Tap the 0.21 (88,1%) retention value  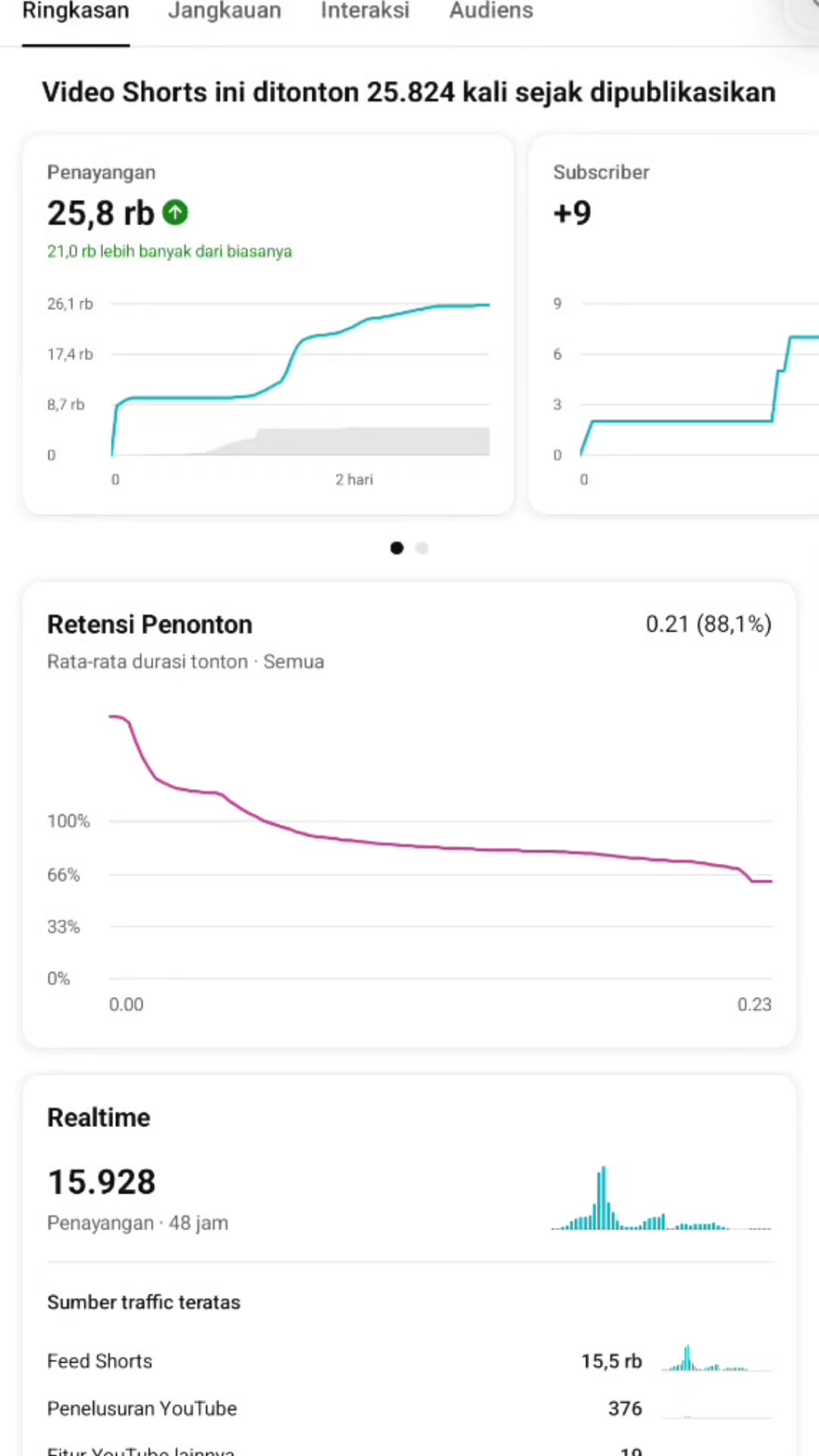click(708, 624)
